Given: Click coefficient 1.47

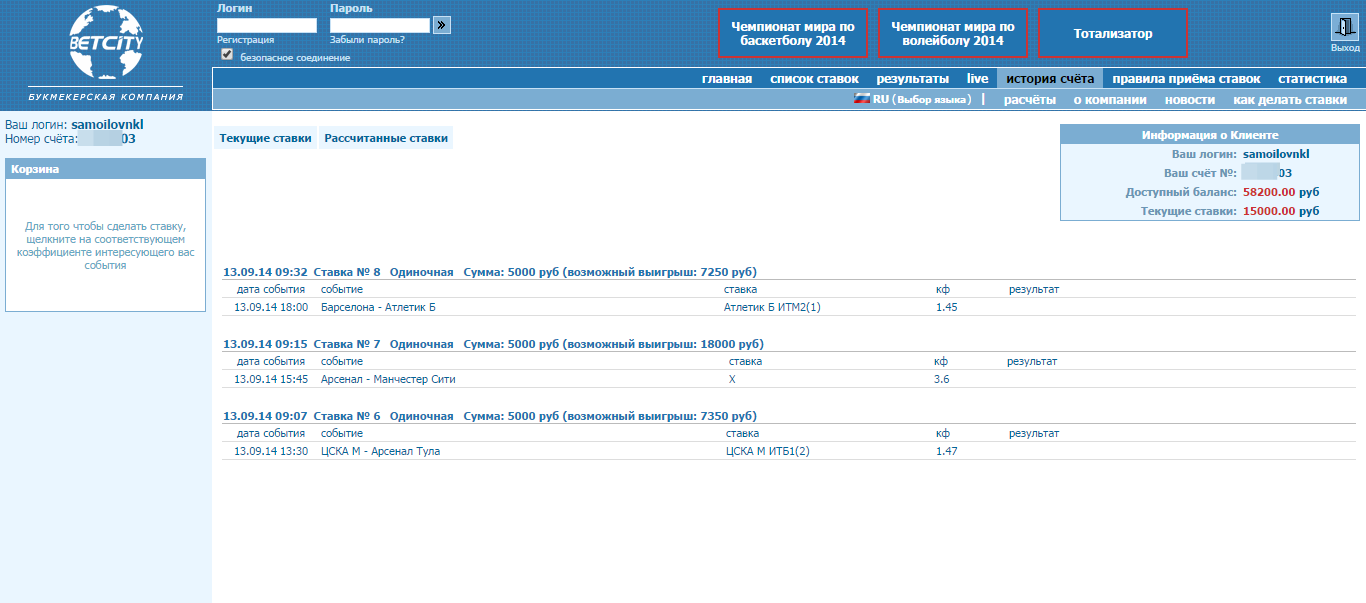Looking at the screenshot, I should 947,451.
